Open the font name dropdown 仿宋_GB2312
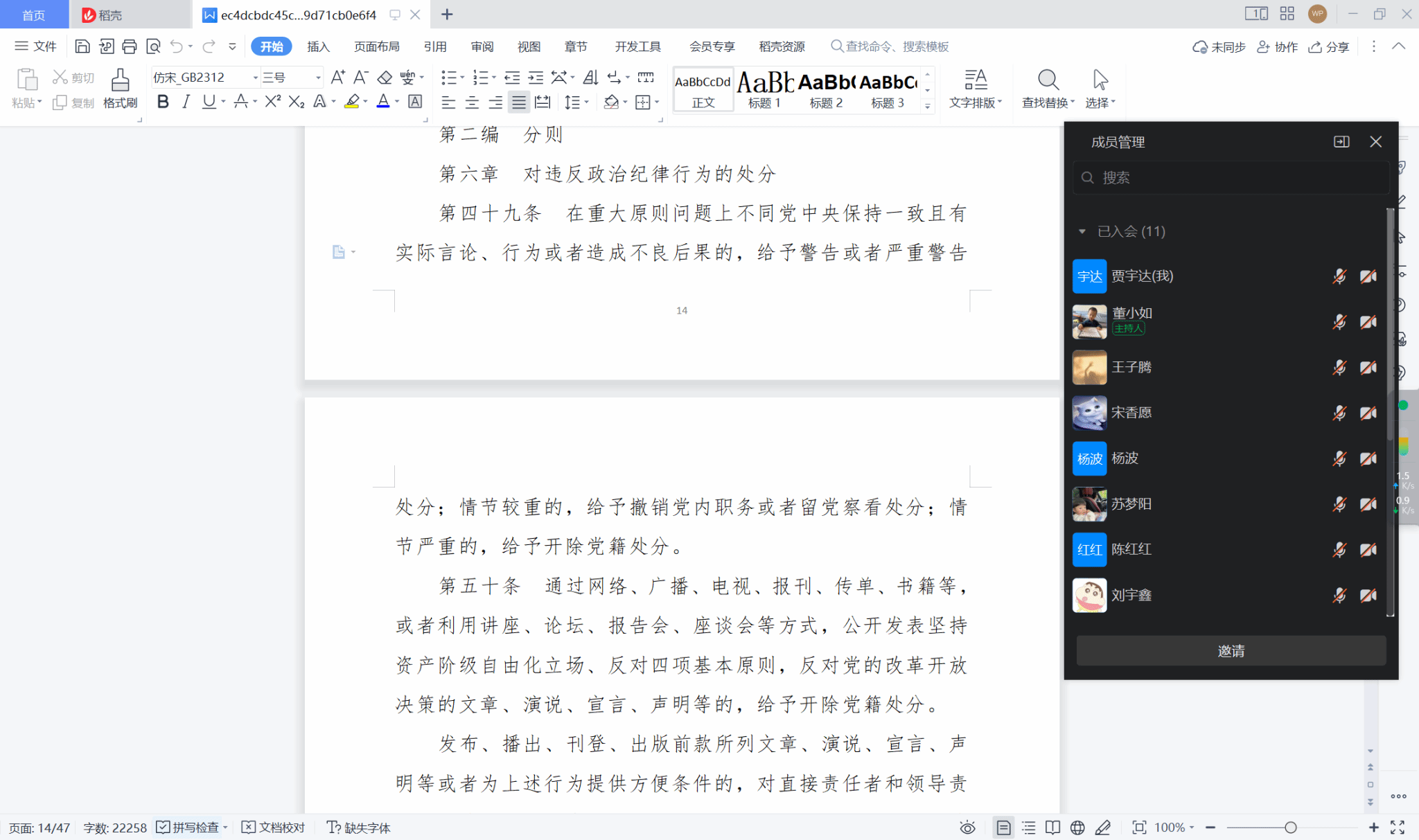The image size is (1419, 840). pos(256,78)
